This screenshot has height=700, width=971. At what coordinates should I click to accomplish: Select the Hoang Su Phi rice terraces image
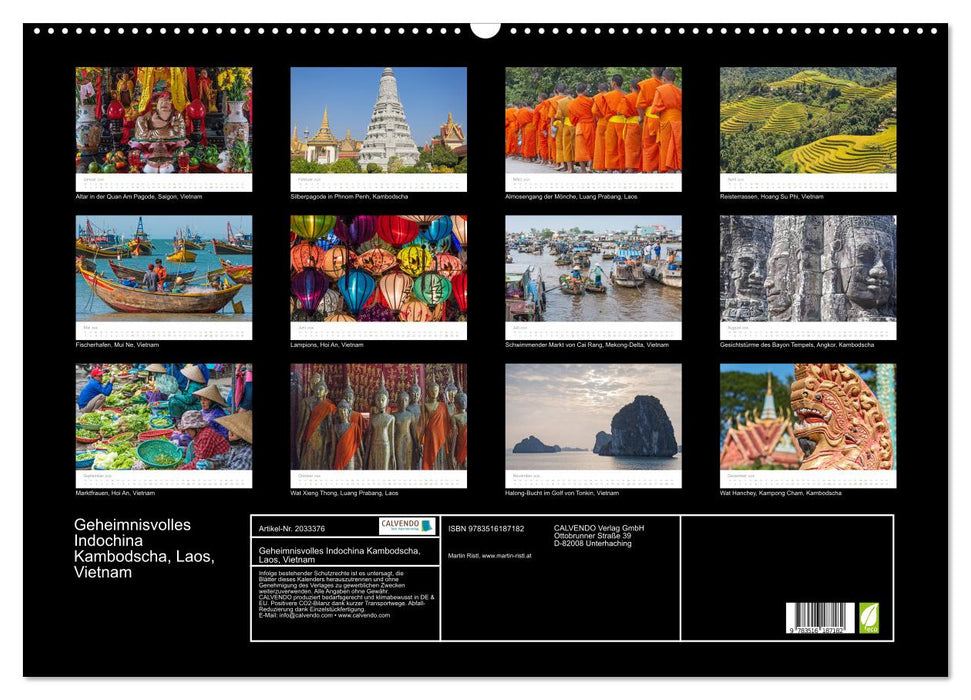click(808, 120)
